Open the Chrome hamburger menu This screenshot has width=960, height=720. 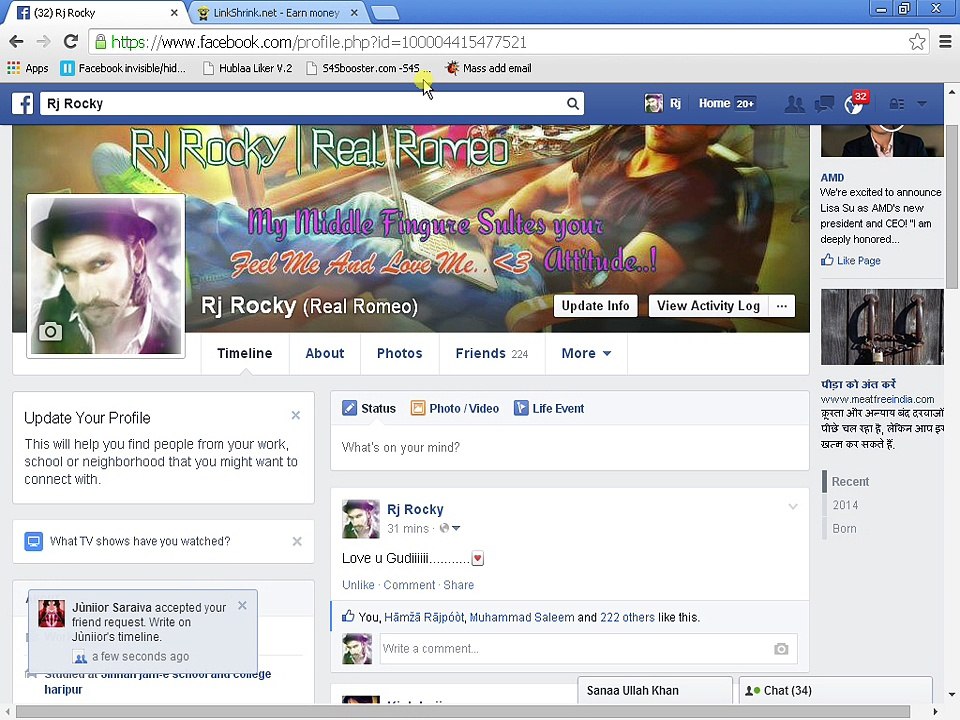click(945, 42)
